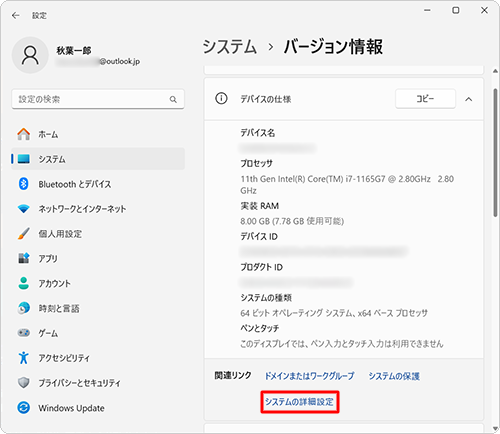
Task: Click the ペンとタッチ label
Action: pos(260,328)
